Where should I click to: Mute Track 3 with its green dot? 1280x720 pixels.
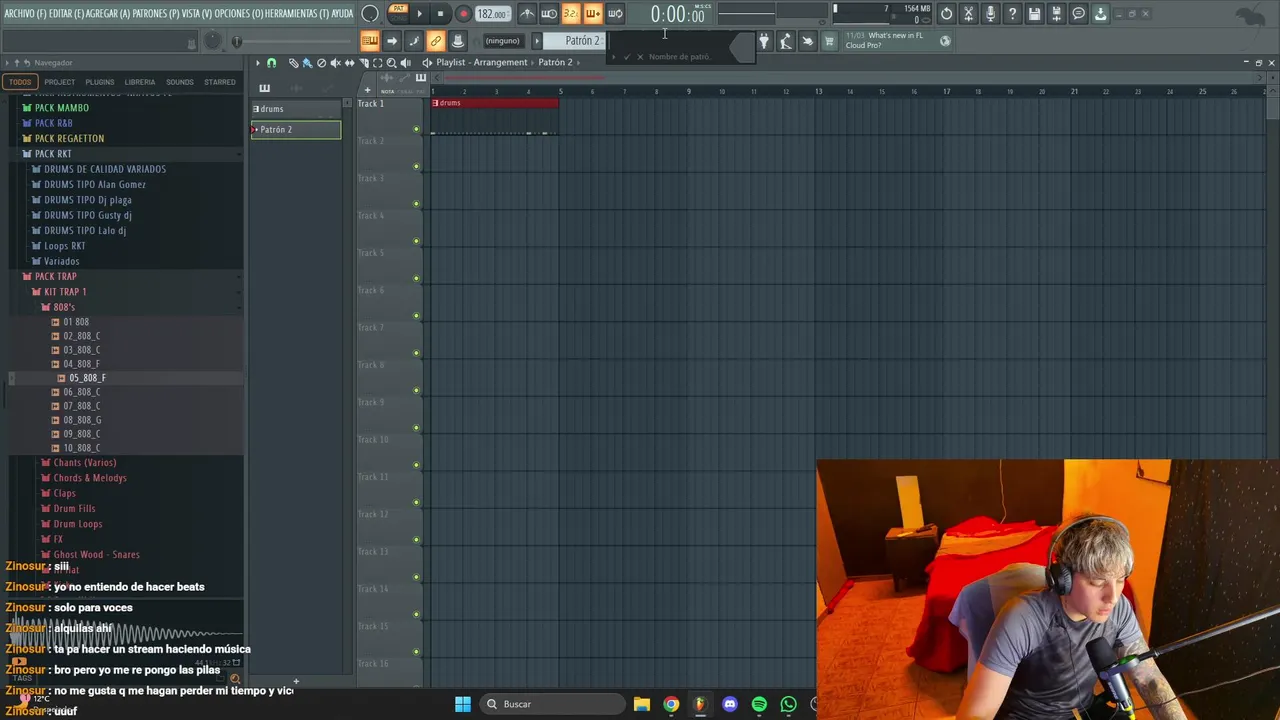coord(416,204)
